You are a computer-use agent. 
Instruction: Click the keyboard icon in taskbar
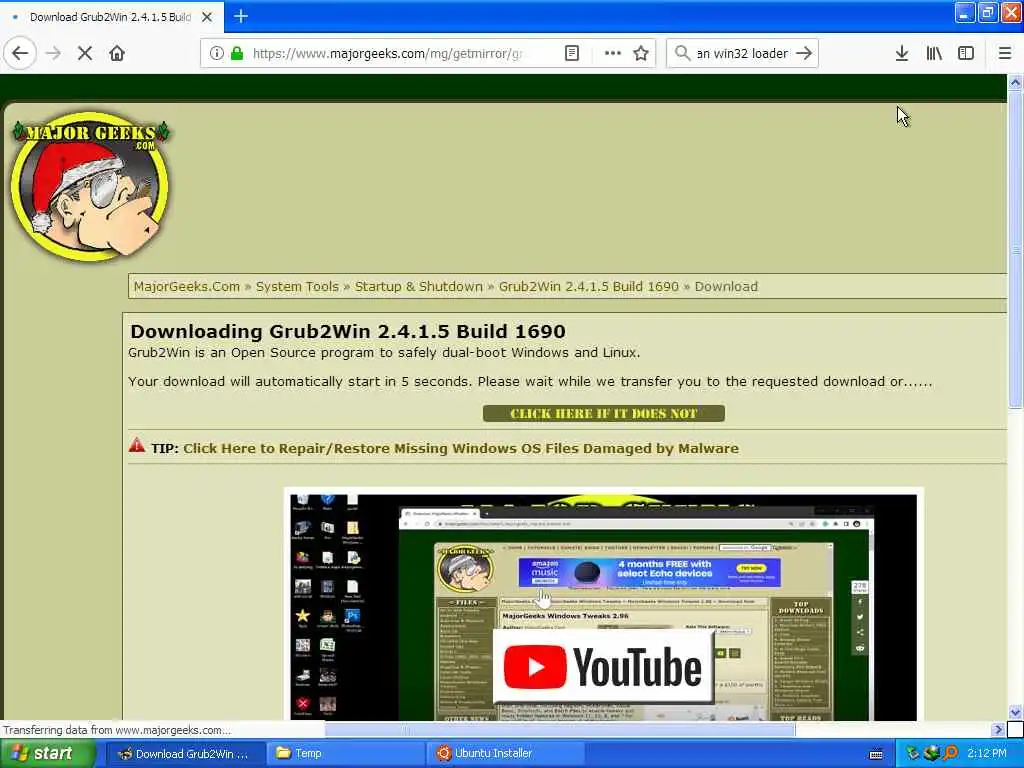click(x=876, y=754)
